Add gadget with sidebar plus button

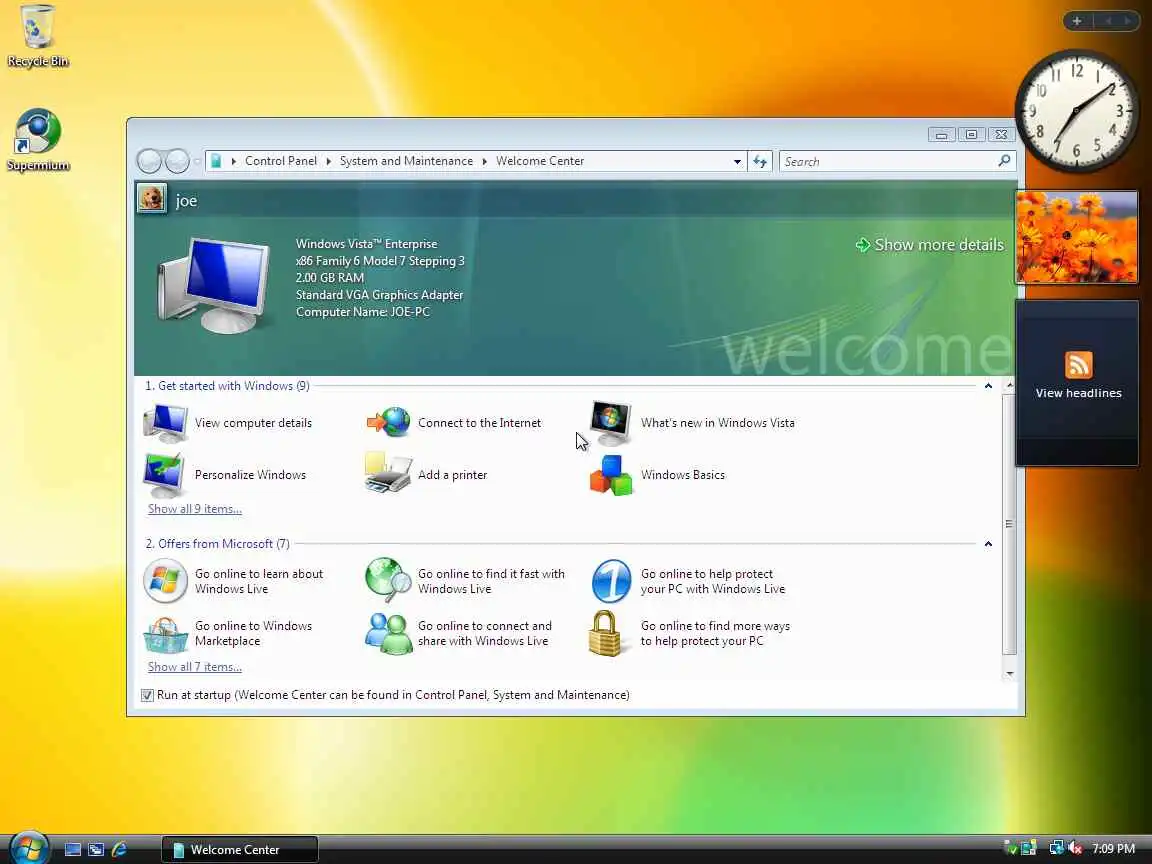[1077, 21]
